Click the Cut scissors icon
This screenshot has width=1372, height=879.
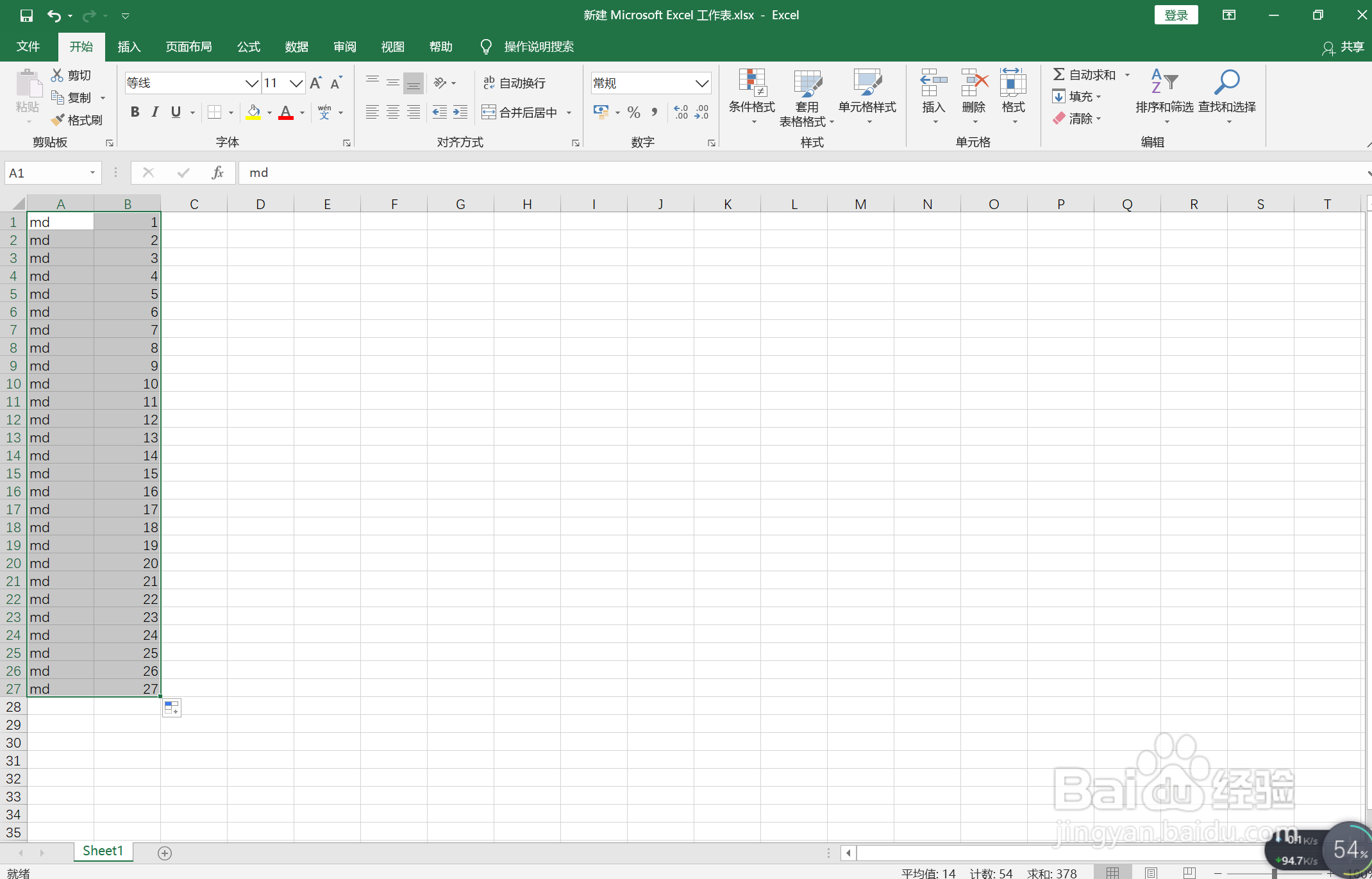[58, 75]
